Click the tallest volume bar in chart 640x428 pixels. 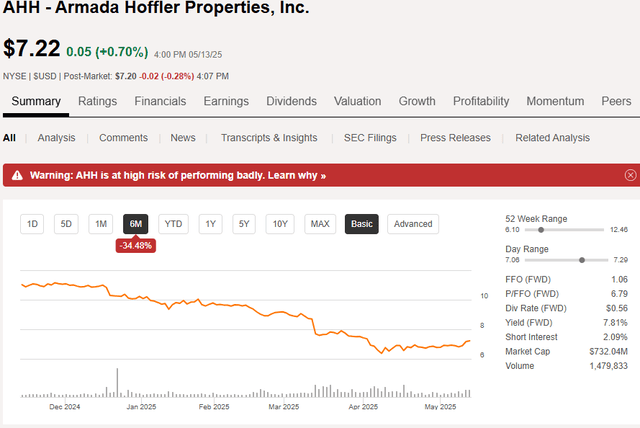tap(118, 383)
